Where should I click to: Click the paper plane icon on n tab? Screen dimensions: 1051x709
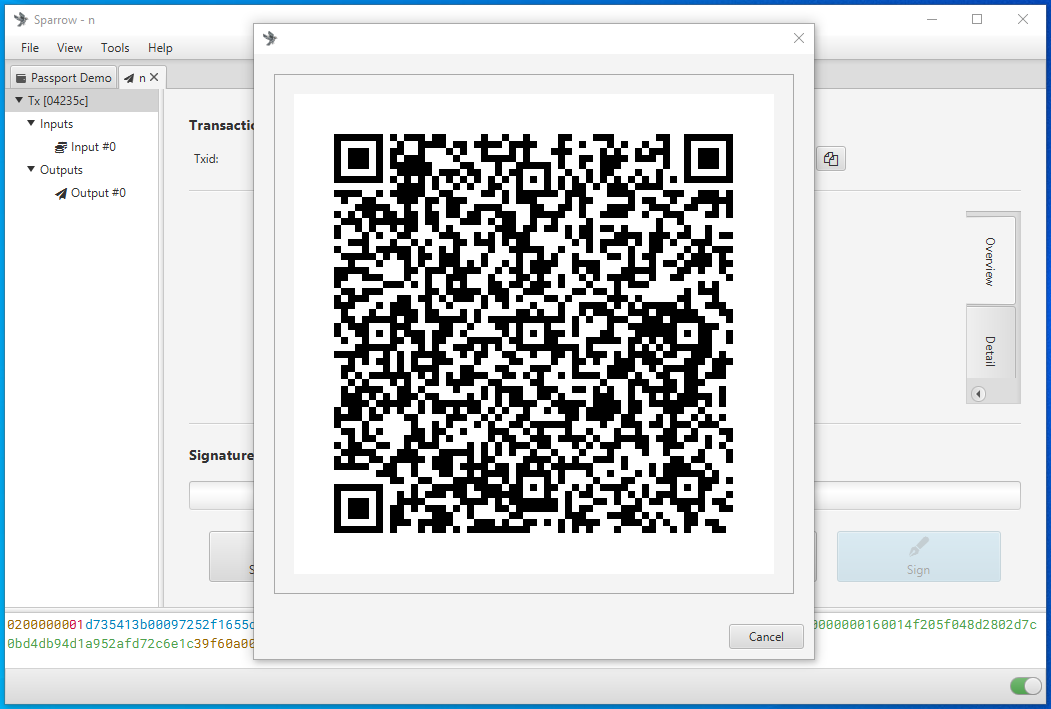pos(129,78)
